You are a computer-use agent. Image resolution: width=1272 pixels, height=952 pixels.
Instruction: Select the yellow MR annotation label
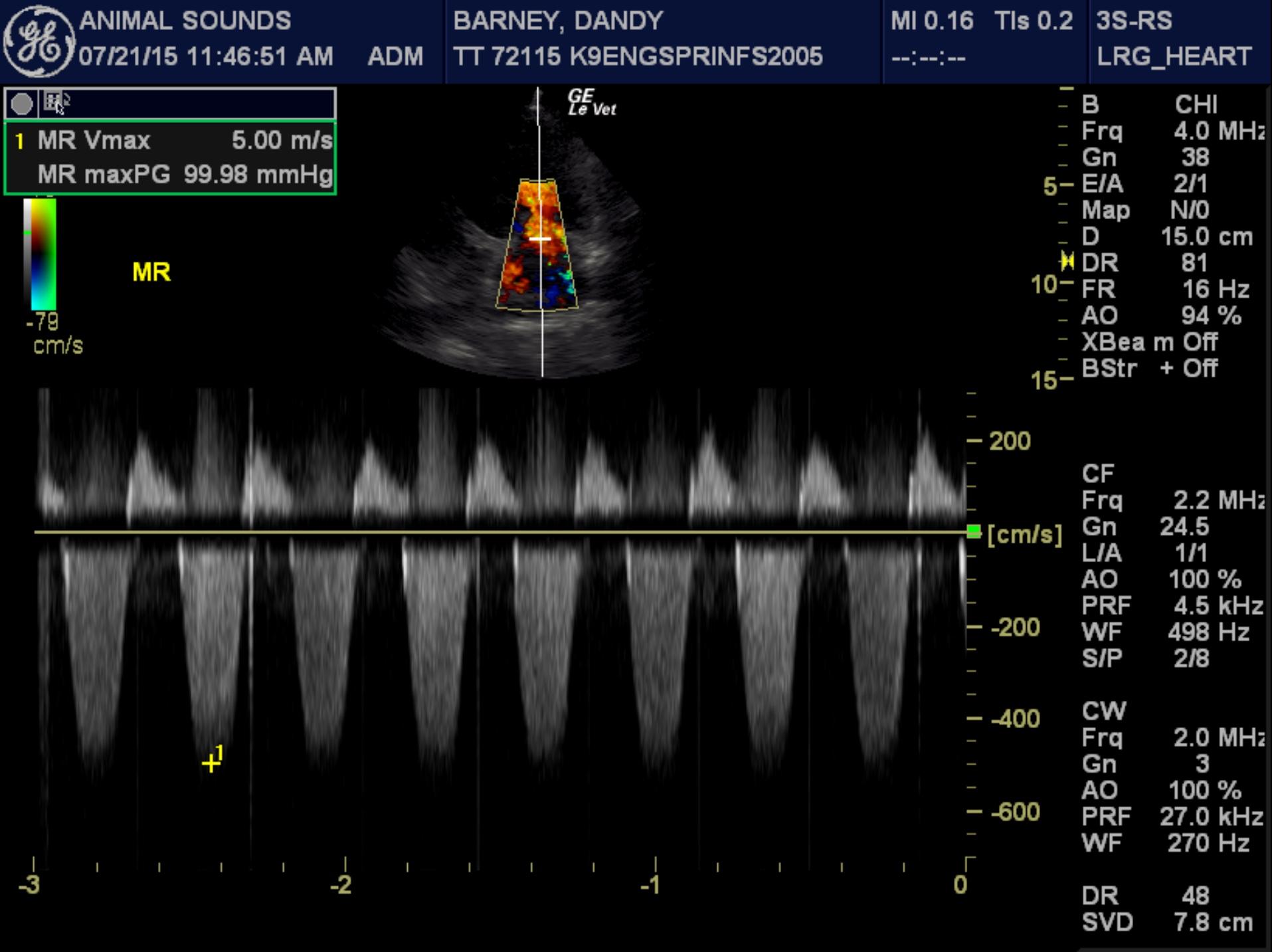click(151, 272)
